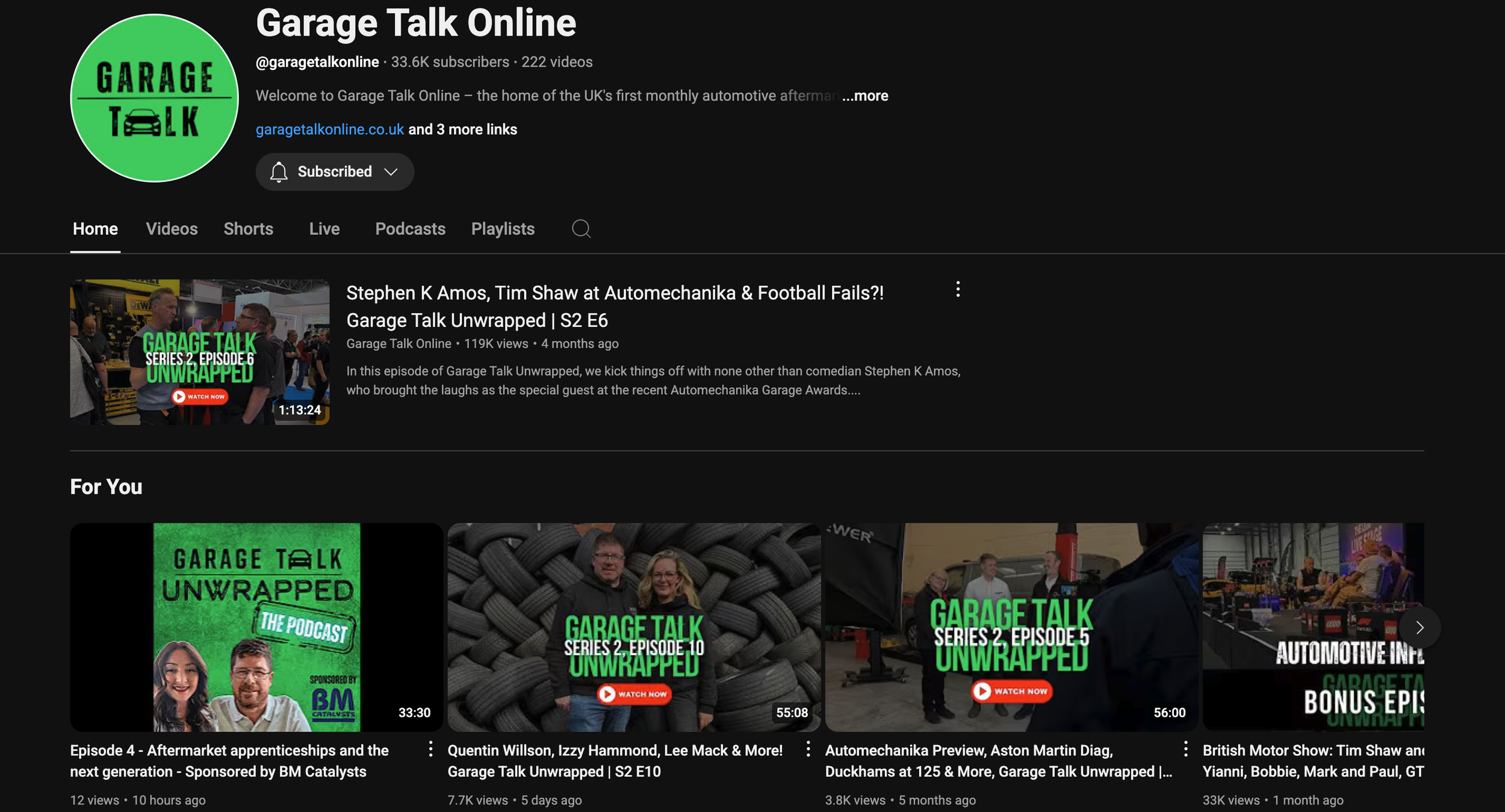Open the Podcasts tab
The image size is (1505, 812).
410,229
